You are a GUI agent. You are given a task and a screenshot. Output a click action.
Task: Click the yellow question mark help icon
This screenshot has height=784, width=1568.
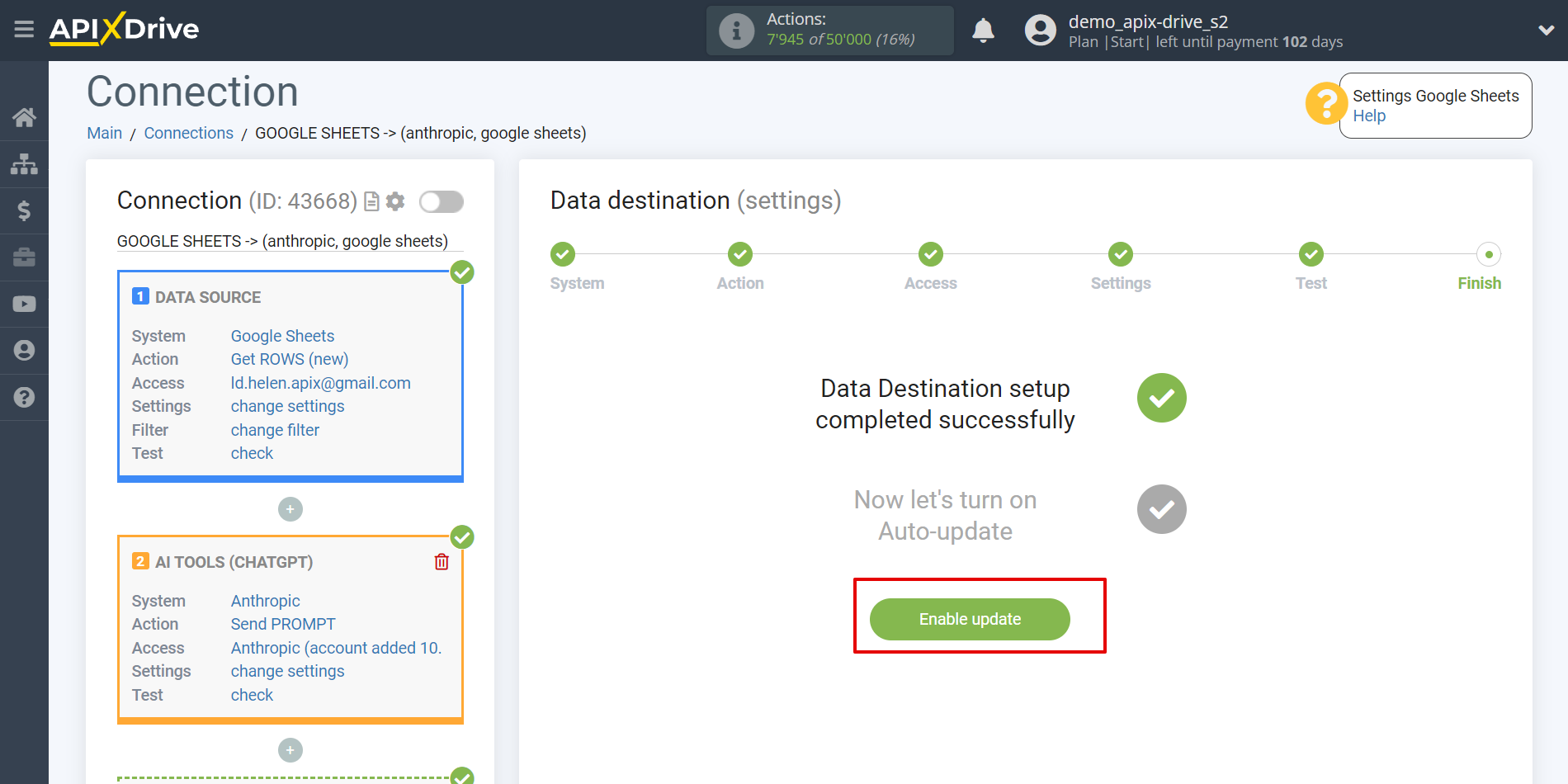[1325, 104]
